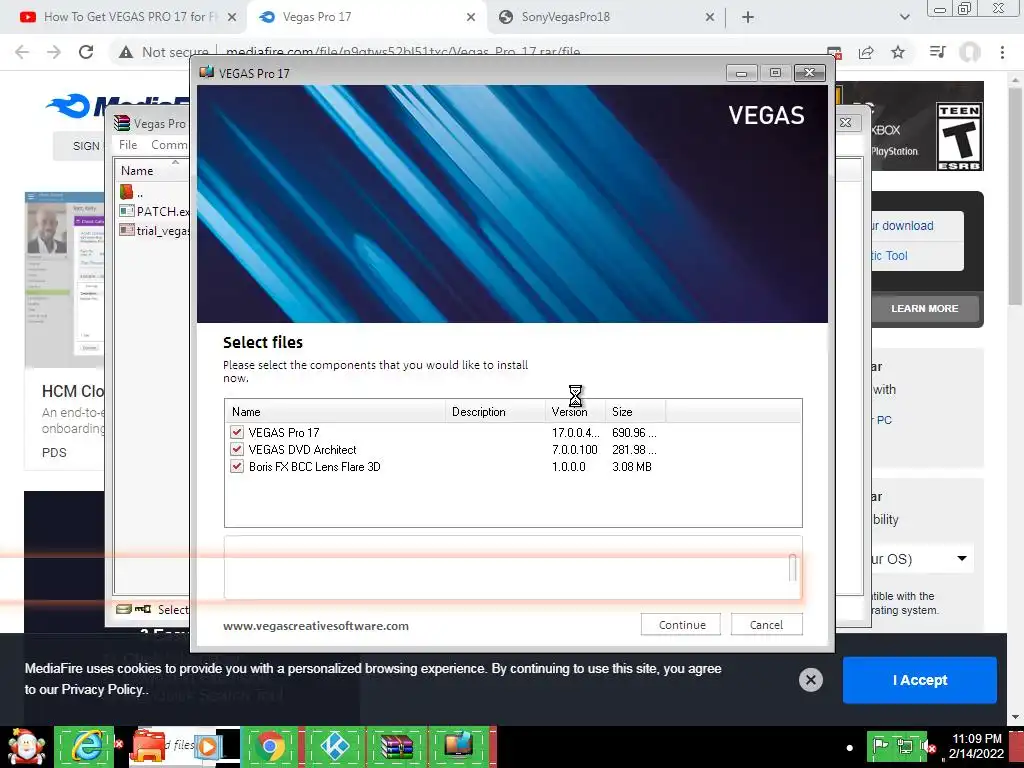Image resolution: width=1024 pixels, height=768 pixels.
Task: Click the Chrome profile avatar icon
Action: (970, 52)
